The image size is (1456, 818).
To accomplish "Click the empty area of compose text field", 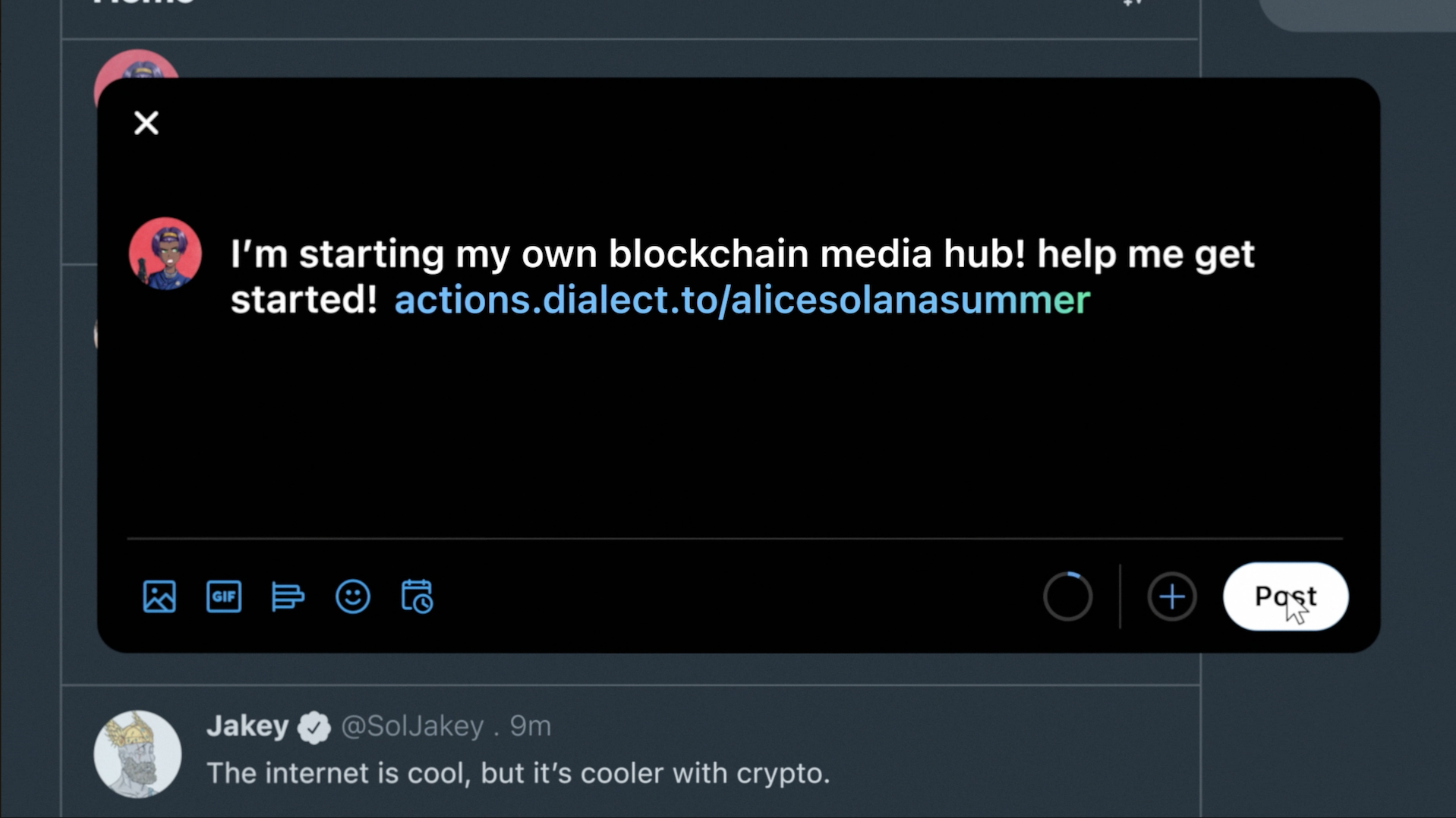I will coord(729,425).
